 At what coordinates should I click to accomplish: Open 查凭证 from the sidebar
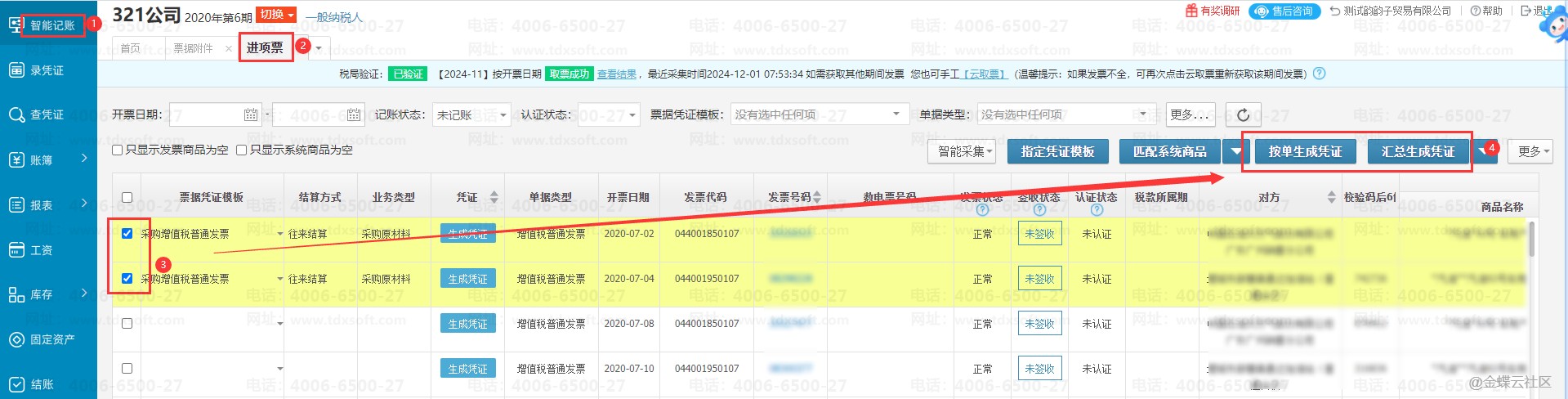(x=37, y=114)
